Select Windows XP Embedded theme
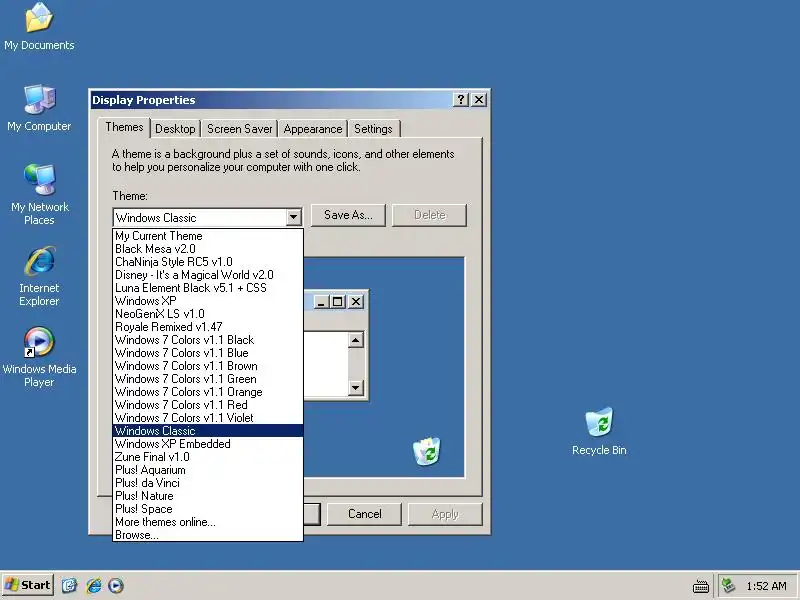Viewport: 800px width, 600px height. pos(208,444)
